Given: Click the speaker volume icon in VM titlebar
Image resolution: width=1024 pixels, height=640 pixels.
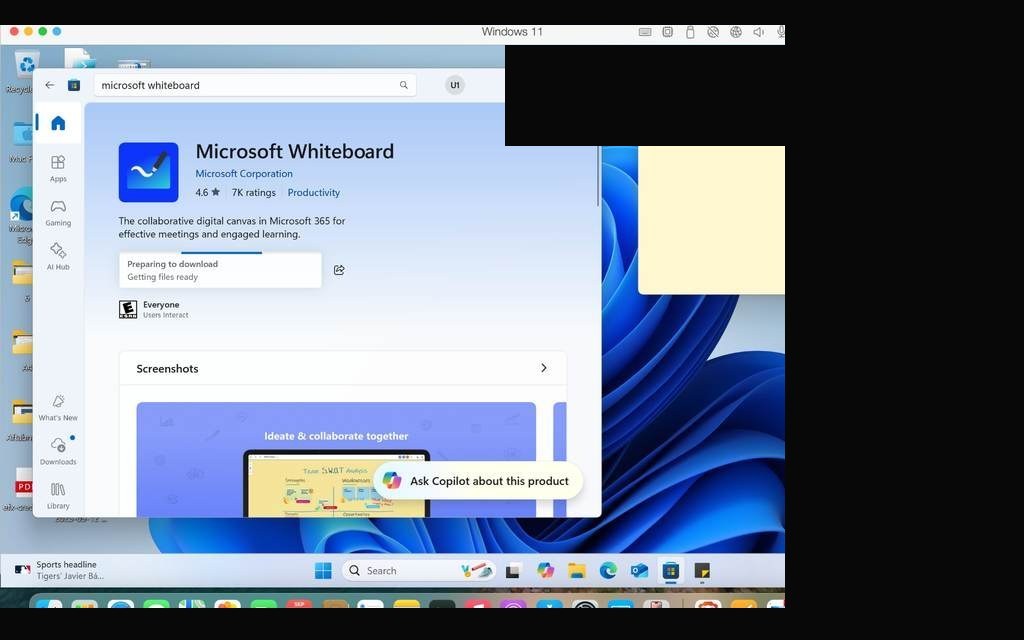Looking at the screenshot, I should coord(758,32).
